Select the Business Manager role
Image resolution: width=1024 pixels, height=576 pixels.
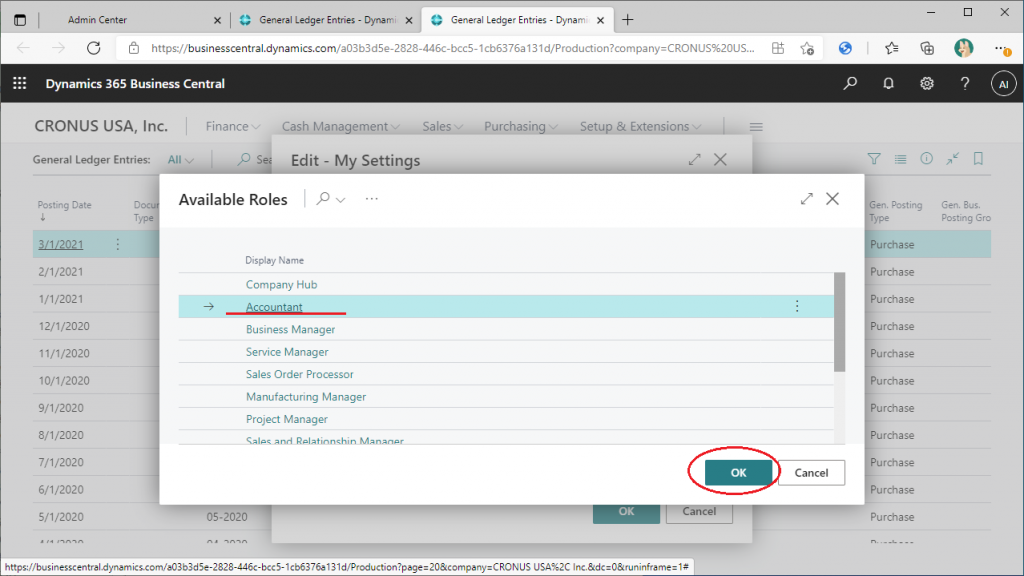(291, 329)
